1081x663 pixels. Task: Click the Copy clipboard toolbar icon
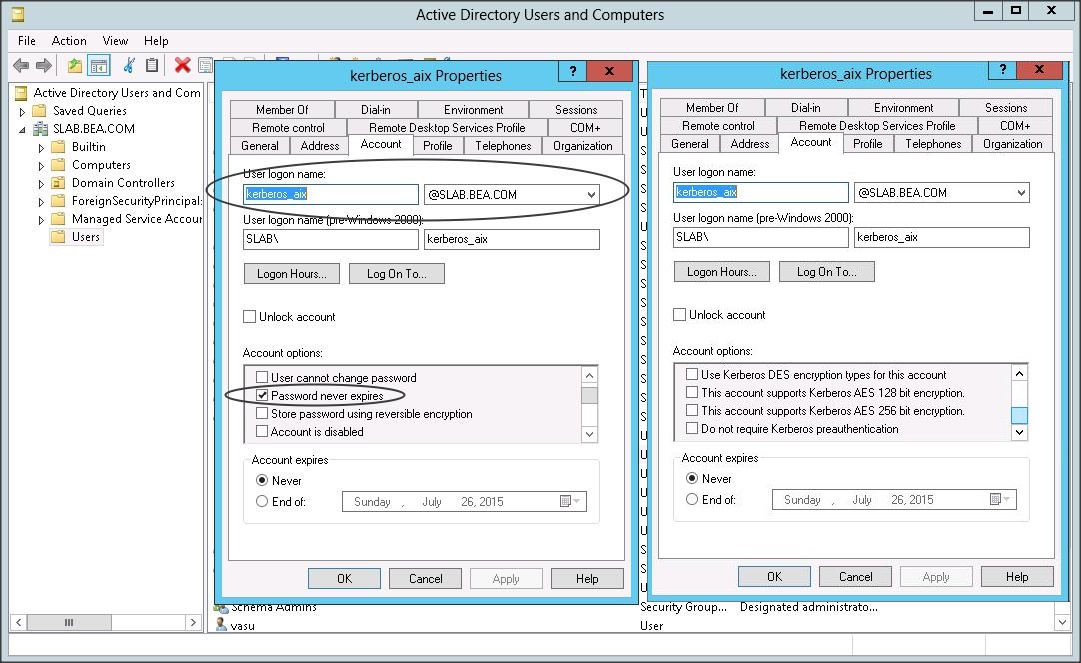pyautogui.click(x=152, y=65)
